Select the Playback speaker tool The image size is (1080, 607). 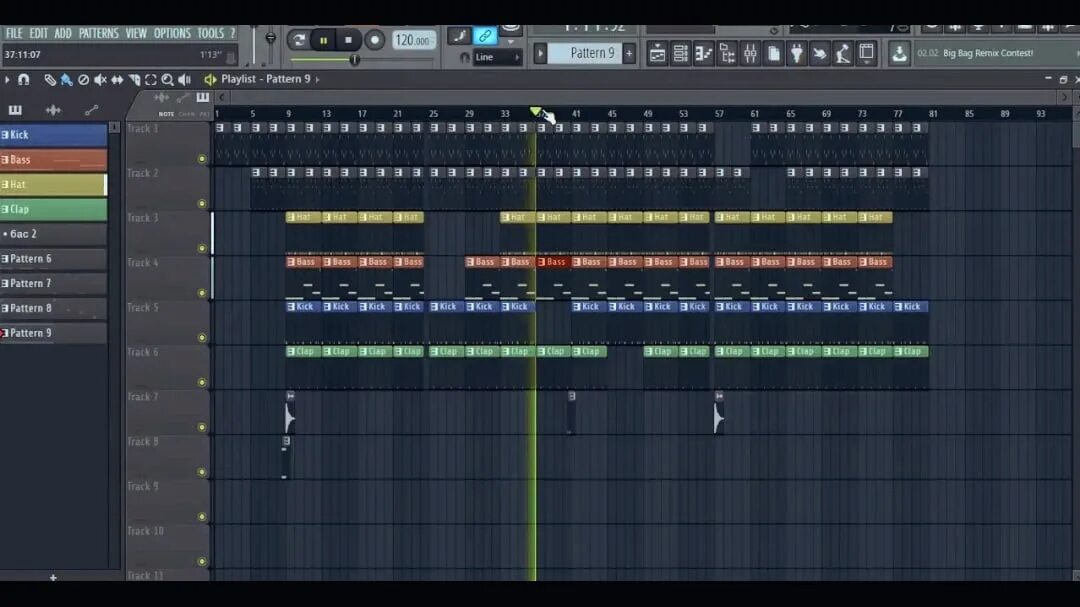click(x=184, y=80)
